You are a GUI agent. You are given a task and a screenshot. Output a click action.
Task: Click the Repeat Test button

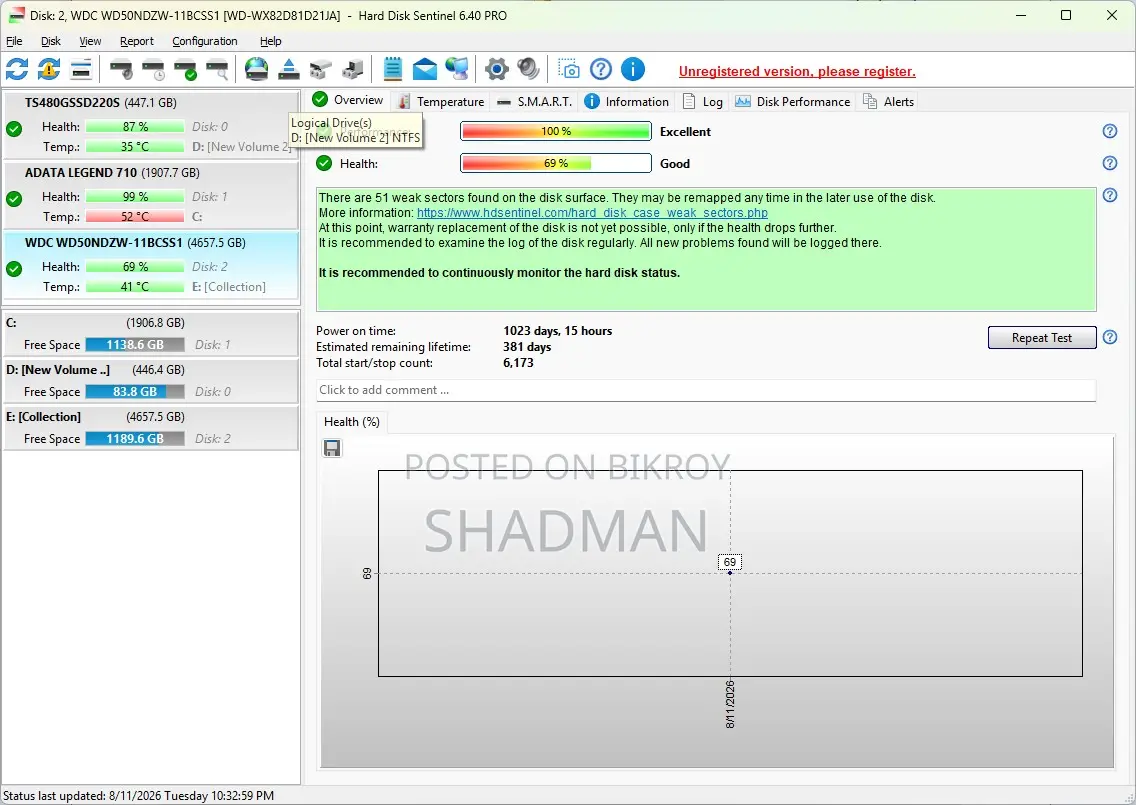pos(1042,338)
